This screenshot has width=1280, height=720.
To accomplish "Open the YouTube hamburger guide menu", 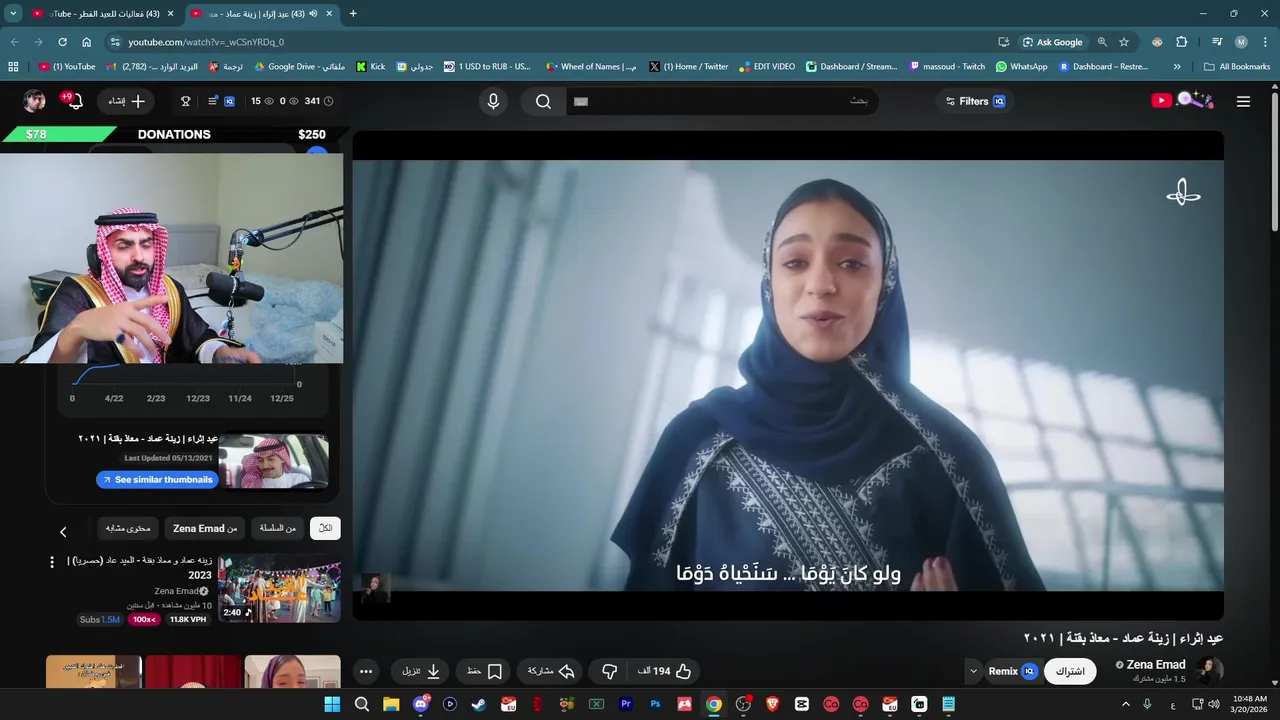I will (1243, 101).
